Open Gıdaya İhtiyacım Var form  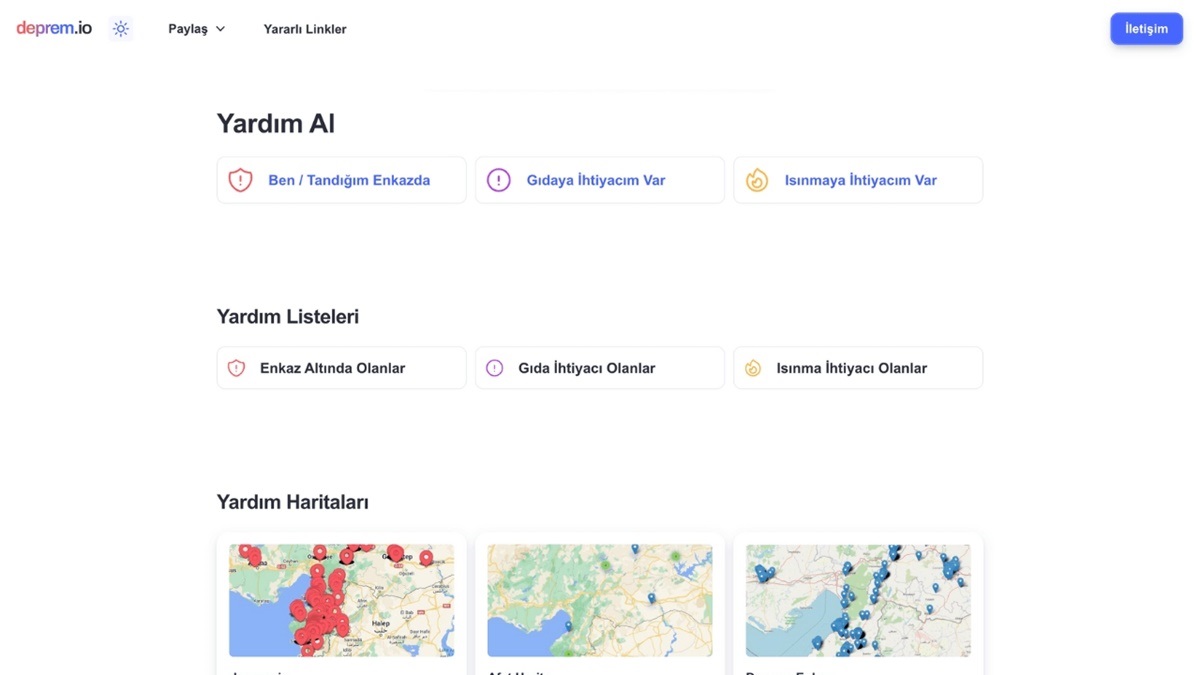pos(596,180)
